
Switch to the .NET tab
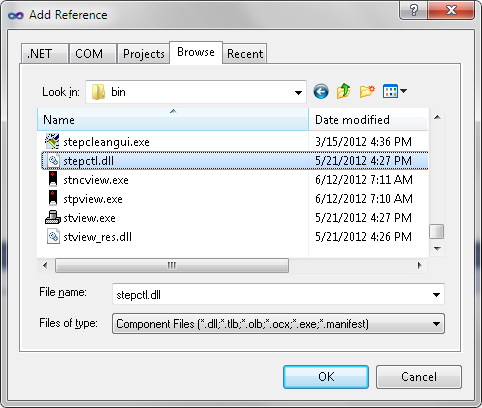(x=44, y=54)
